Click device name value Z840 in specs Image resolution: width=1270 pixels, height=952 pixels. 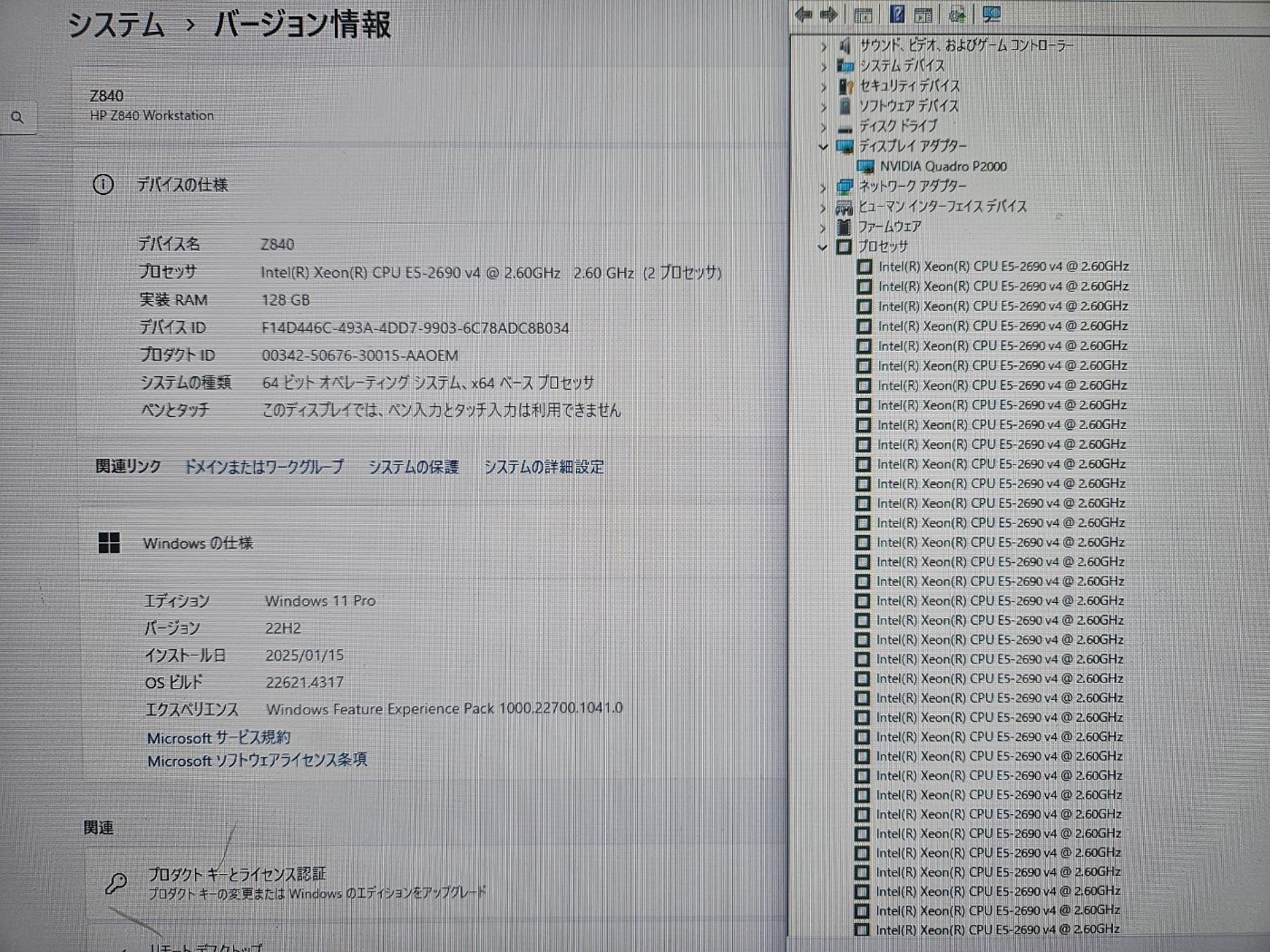click(x=278, y=245)
